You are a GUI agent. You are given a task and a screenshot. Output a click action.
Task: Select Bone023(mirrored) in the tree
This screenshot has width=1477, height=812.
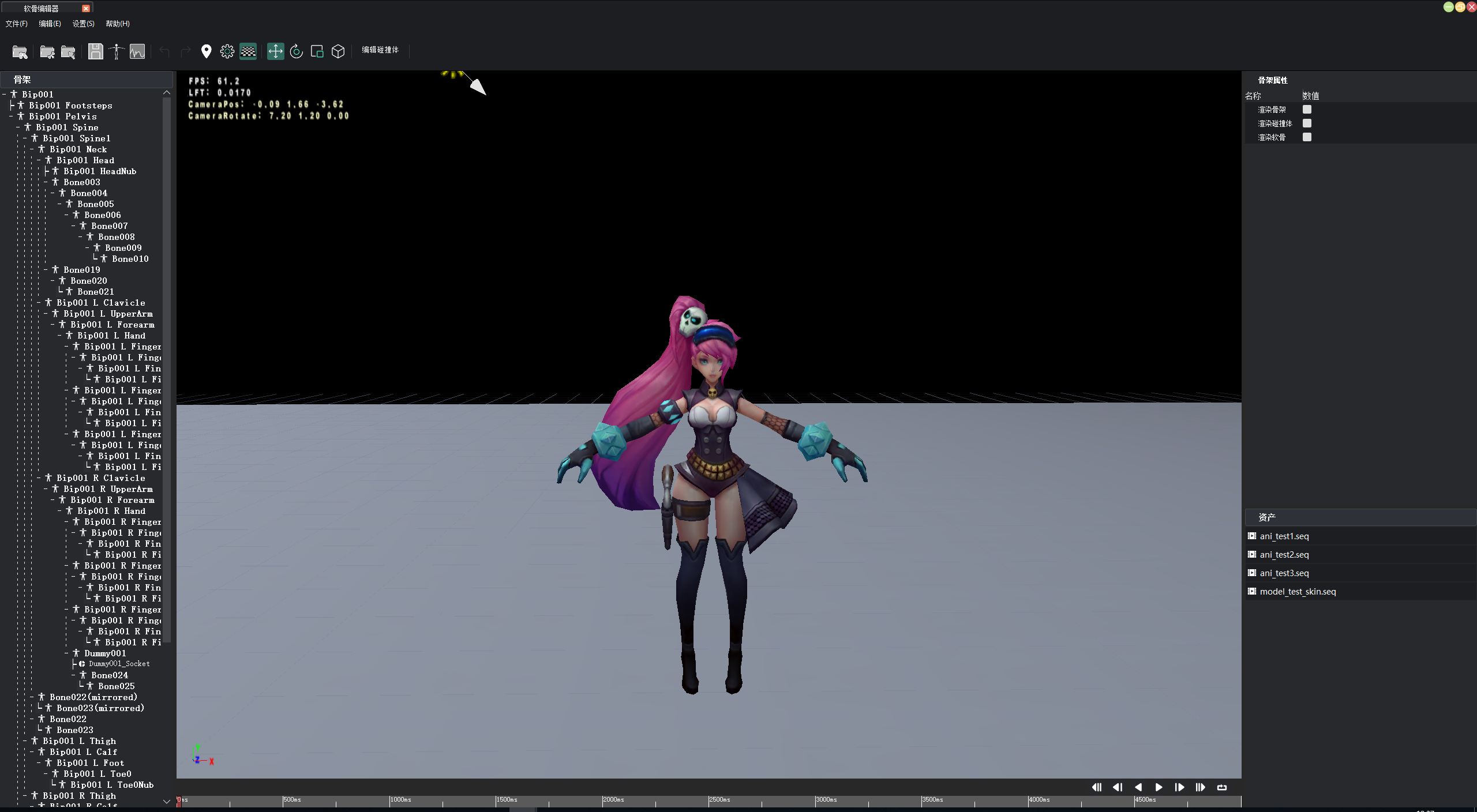tap(100, 708)
